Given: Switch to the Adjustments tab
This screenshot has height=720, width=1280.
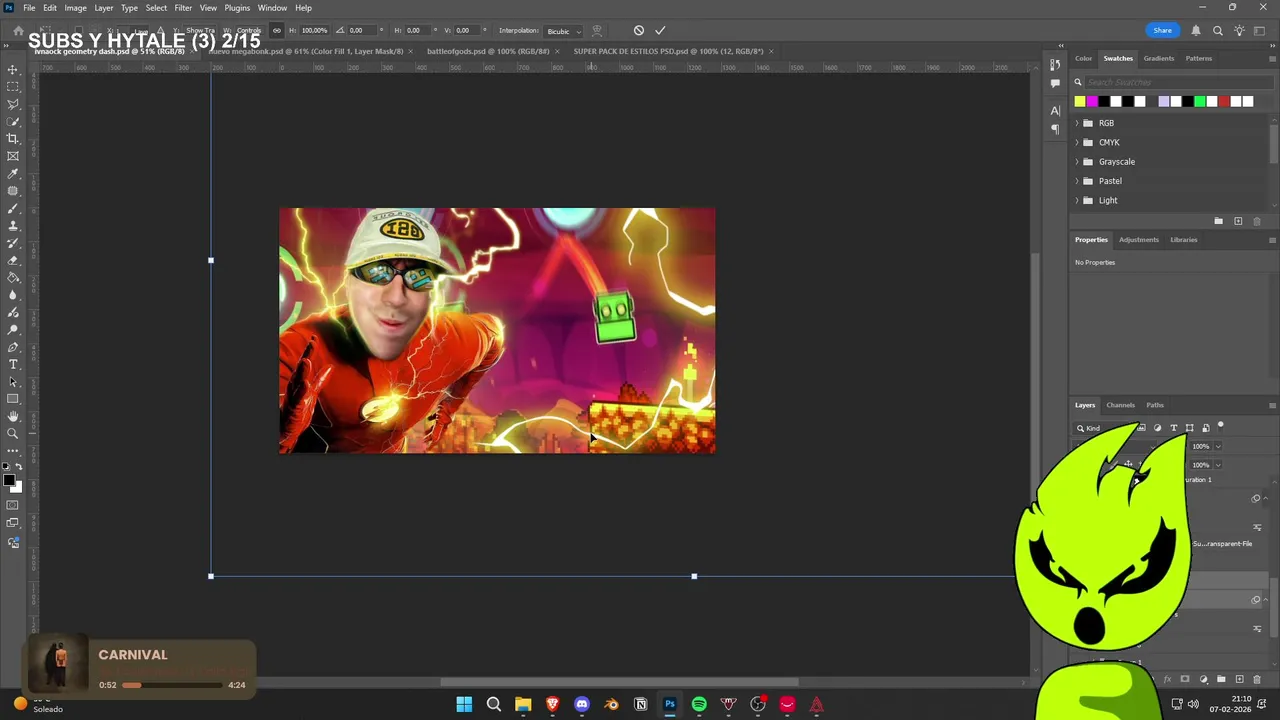Looking at the screenshot, I should point(1139,240).
